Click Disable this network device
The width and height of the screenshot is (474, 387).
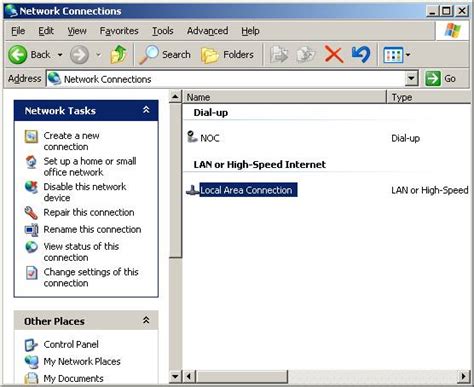point(85,192)
